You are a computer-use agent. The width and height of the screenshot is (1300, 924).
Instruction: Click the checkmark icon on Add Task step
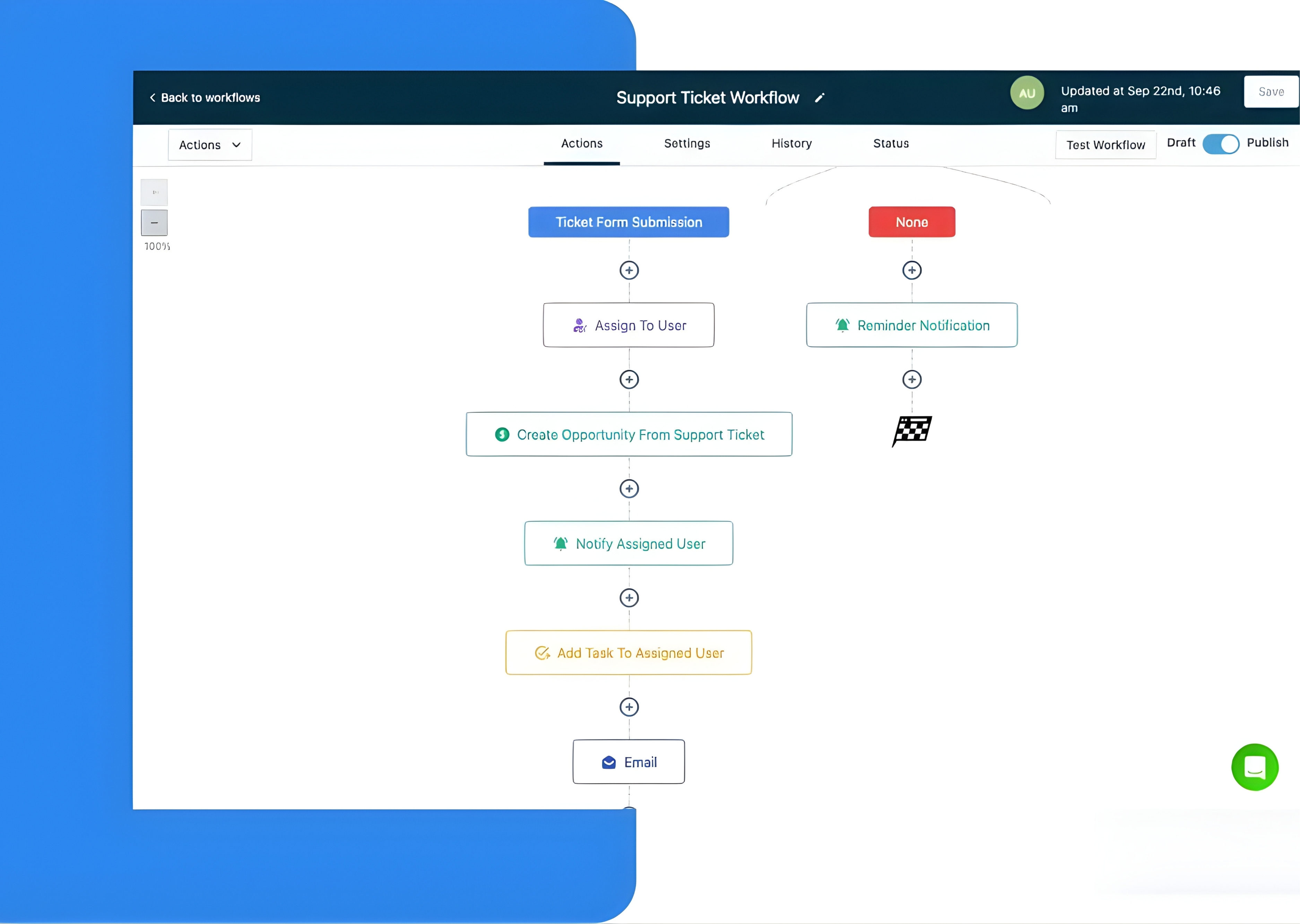coord(542,653)
